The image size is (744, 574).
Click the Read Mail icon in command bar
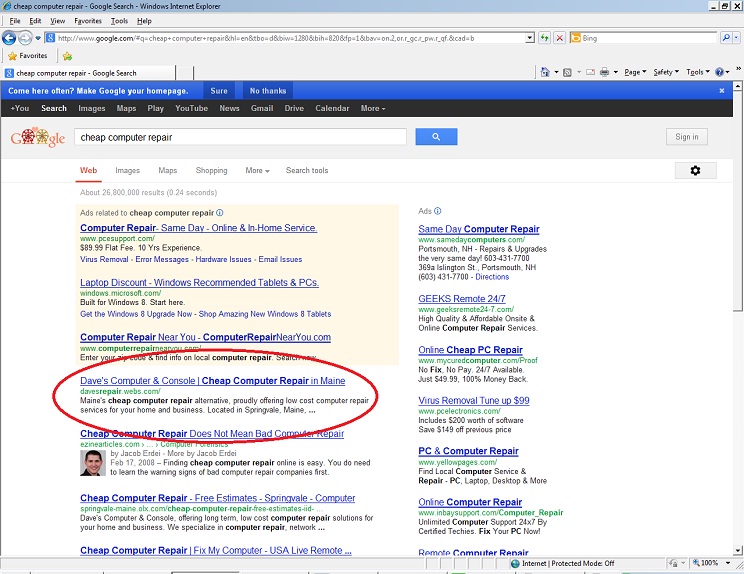click(x=590, y=72)
